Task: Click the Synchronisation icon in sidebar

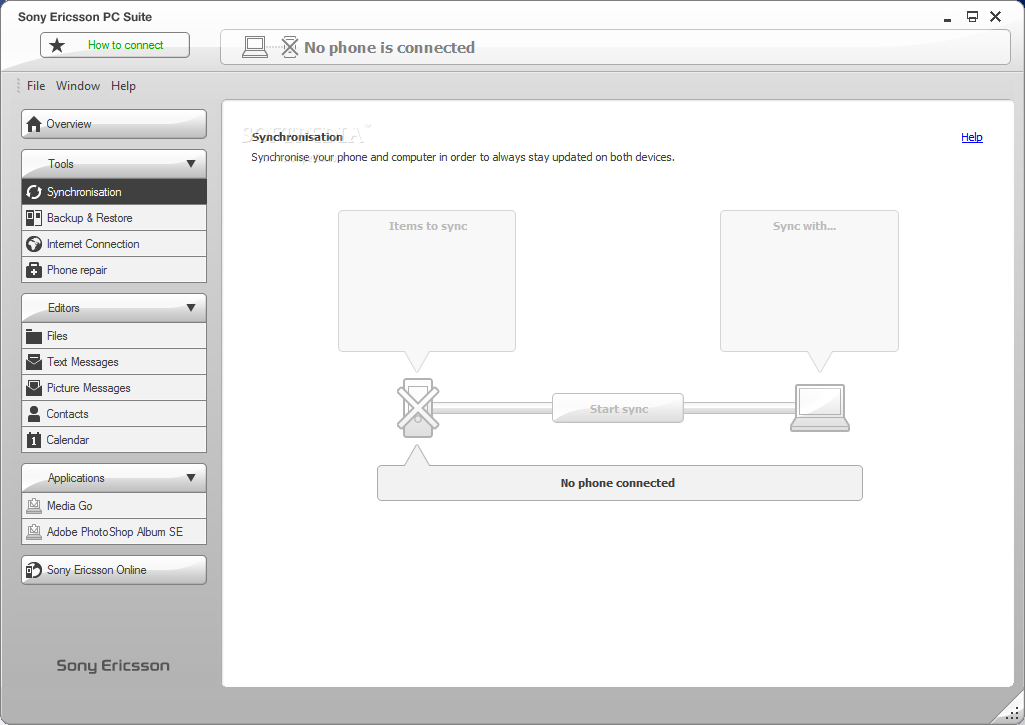Action: (x=34, y=192)
